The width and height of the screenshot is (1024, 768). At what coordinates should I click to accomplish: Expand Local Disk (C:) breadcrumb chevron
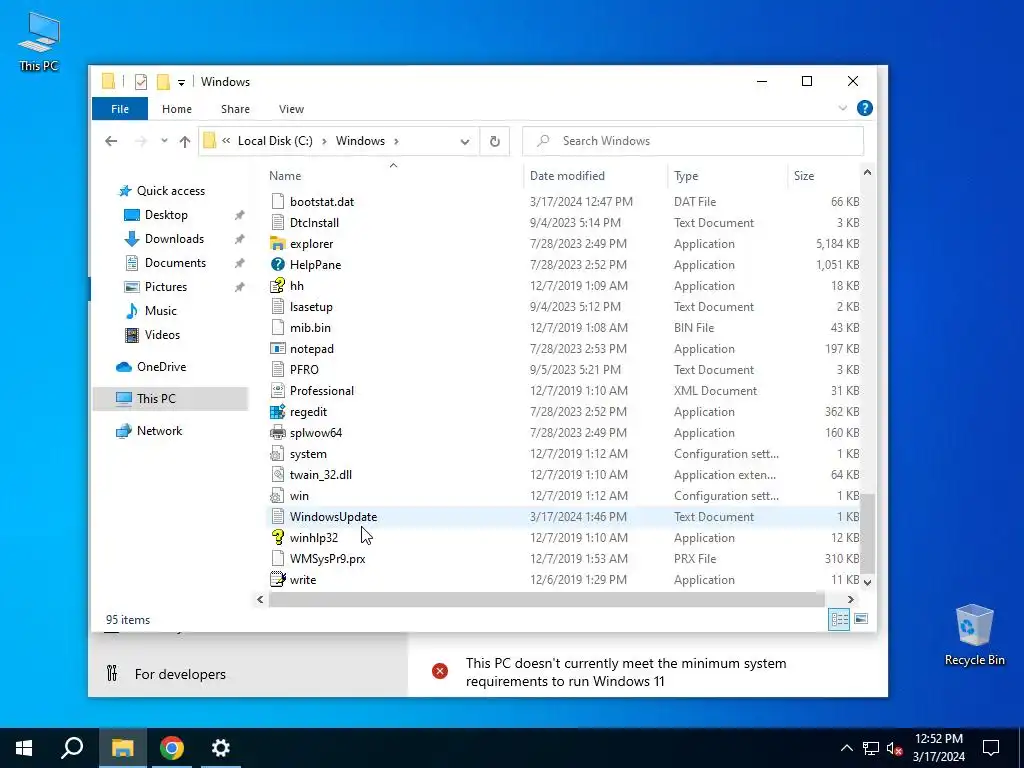tap(324, 141)
